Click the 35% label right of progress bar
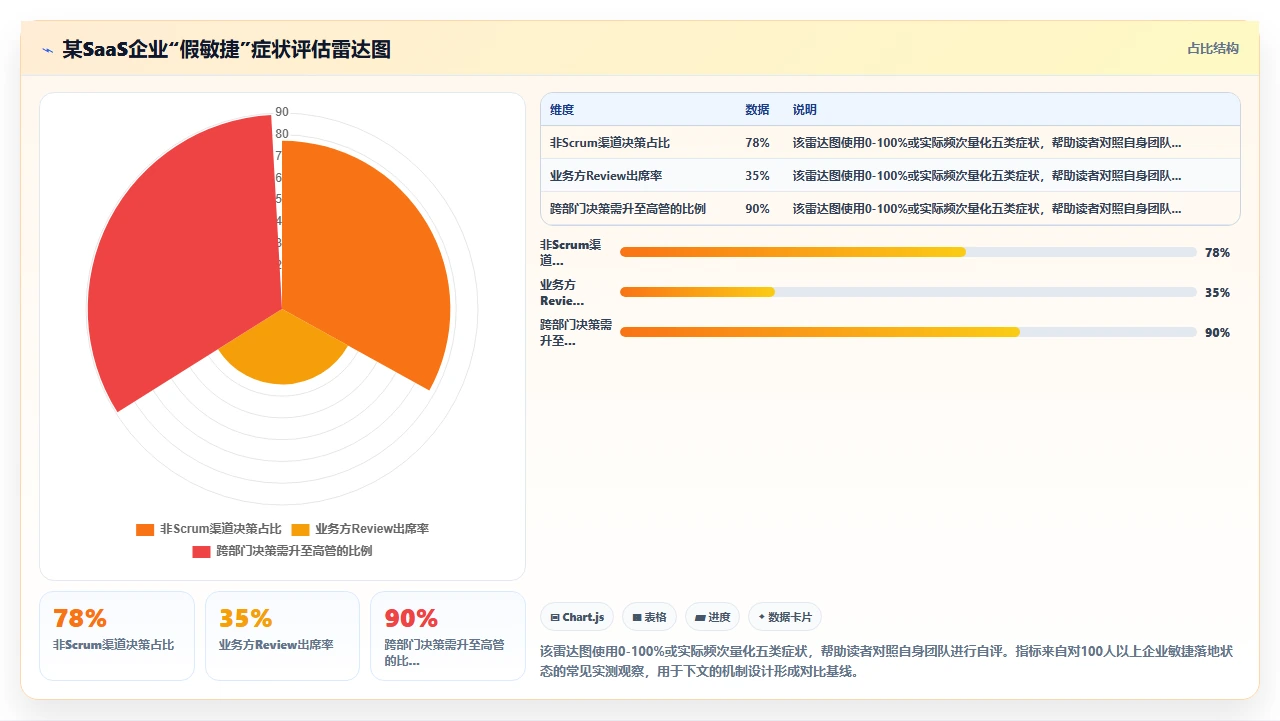 pyautogui.click(x=1217, y=293)
